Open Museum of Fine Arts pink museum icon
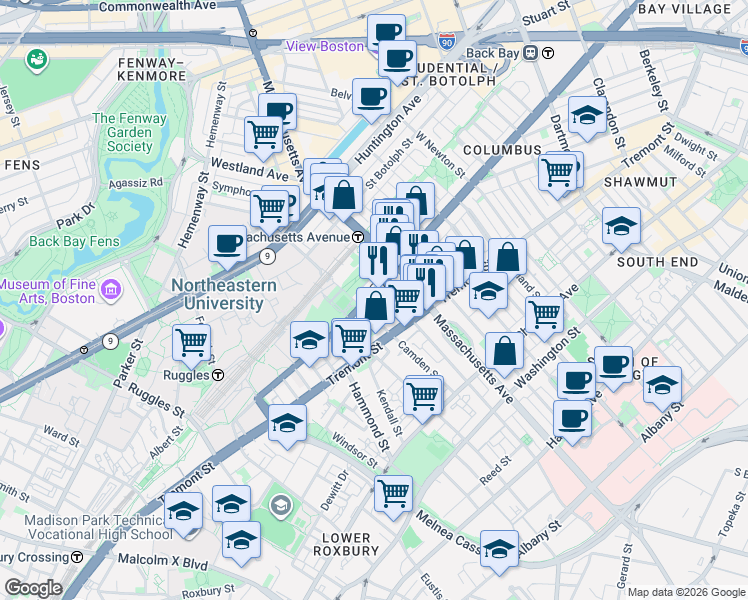Image resolution: width=748 pixels, height=600 pixels. [111, 289]
